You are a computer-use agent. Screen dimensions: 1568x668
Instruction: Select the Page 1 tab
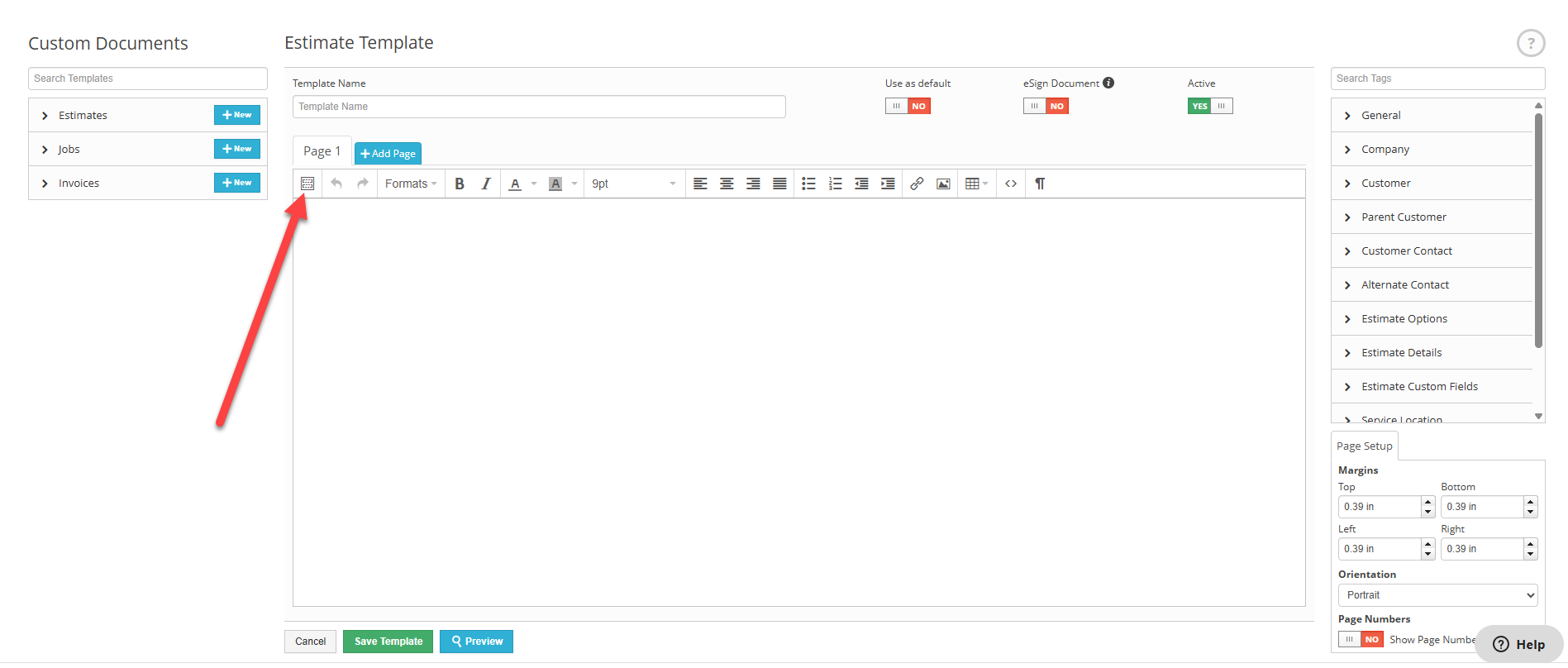322,150
